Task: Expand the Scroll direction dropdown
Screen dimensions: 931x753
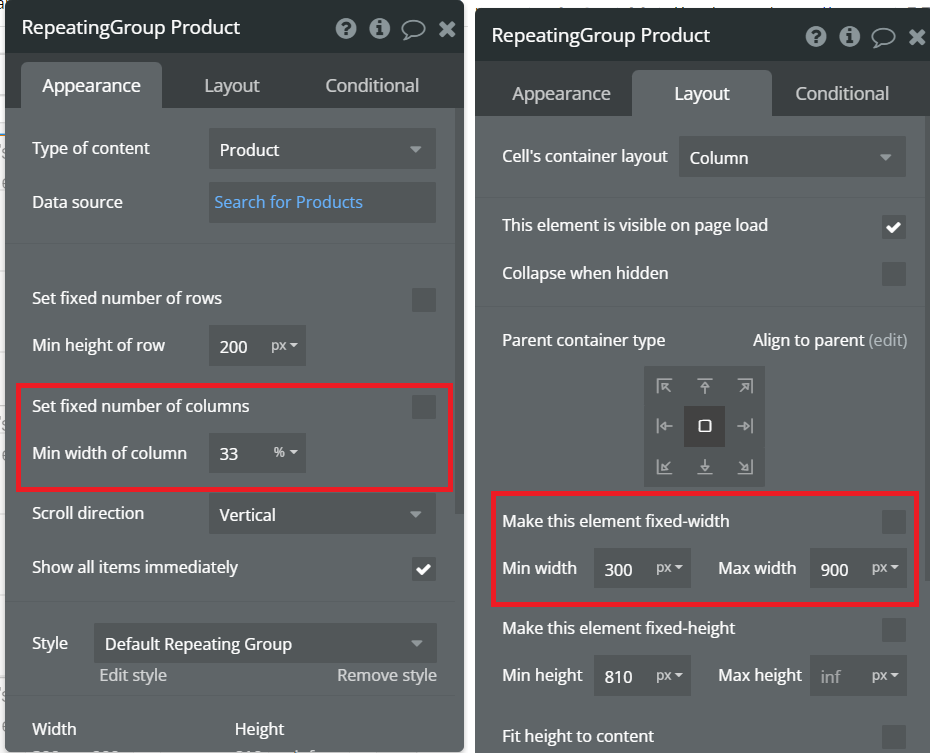Action: (322, 515)
